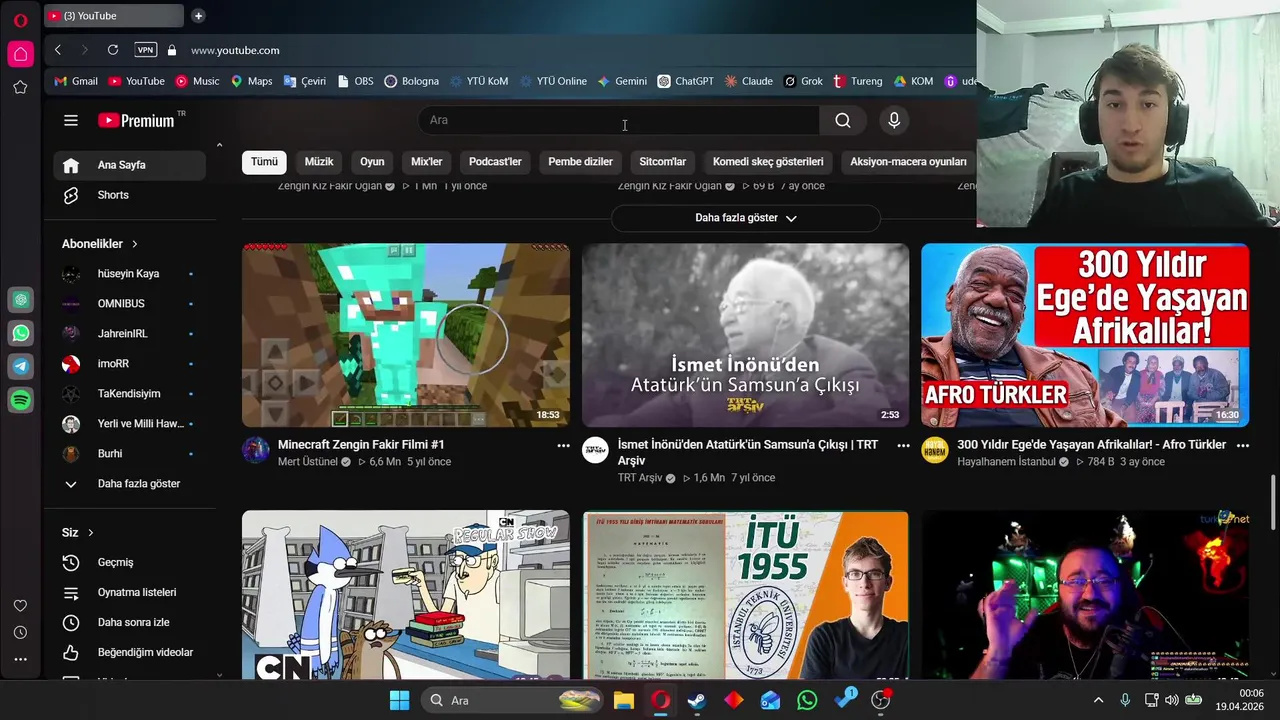Open Spotify in the Opera sidebar
The height and width of the screenshot is (720, 1280).
tap(20, 400)
